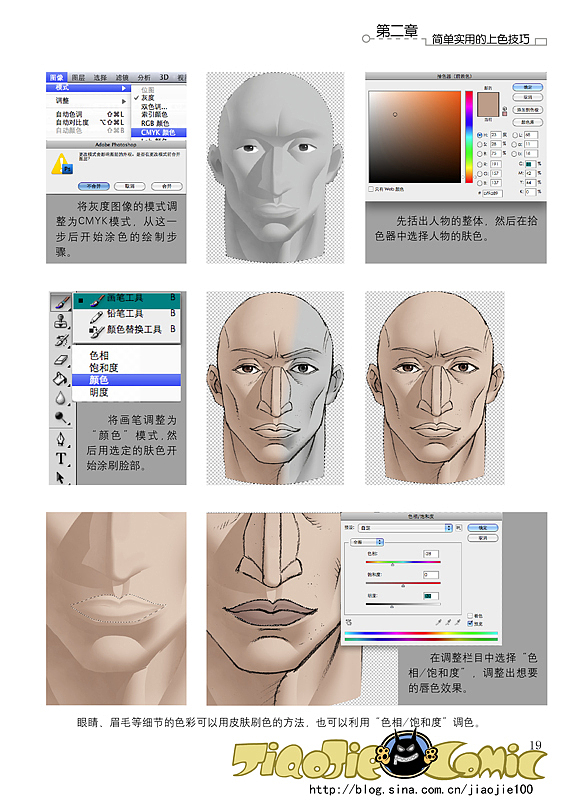578x800 pixels.
Task: Click the on-image hand adjustment icon
Action: [x=349, y=622]
